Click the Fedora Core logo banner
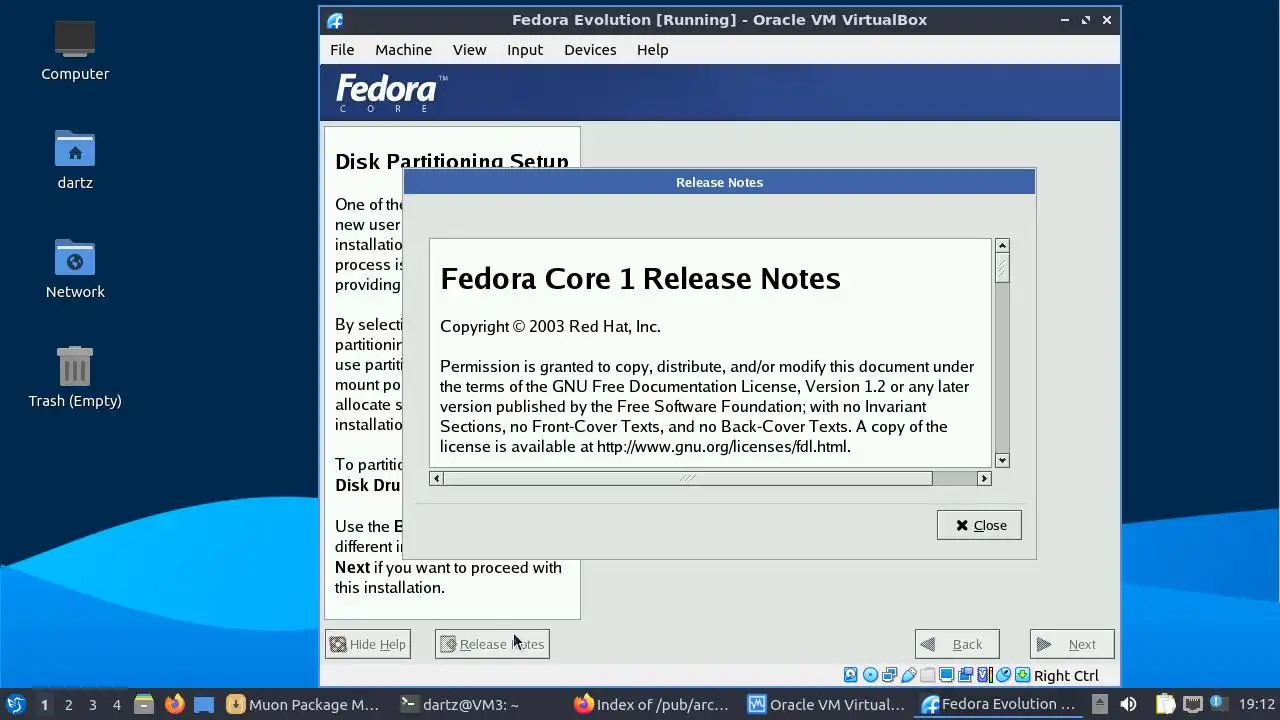This screenshot has height=720, width=1280. pyautogui.click(x=391, y=93)
